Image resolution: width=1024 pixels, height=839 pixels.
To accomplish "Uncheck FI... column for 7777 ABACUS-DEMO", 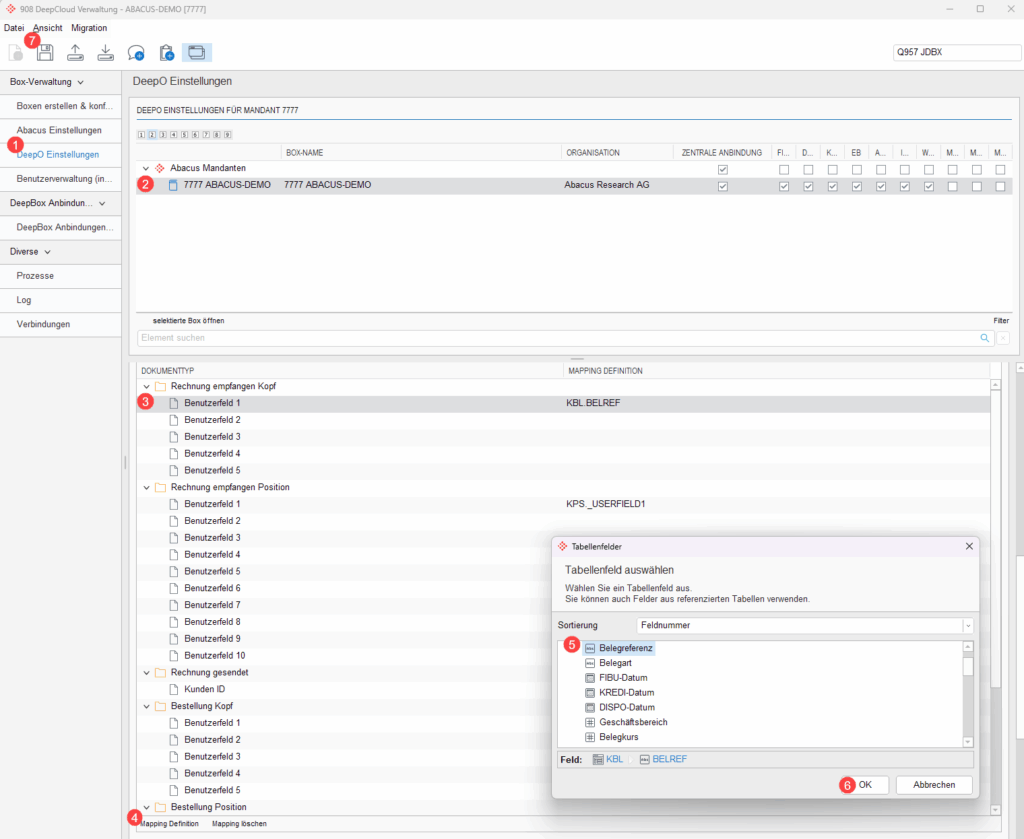I will [x=784, y=187].
